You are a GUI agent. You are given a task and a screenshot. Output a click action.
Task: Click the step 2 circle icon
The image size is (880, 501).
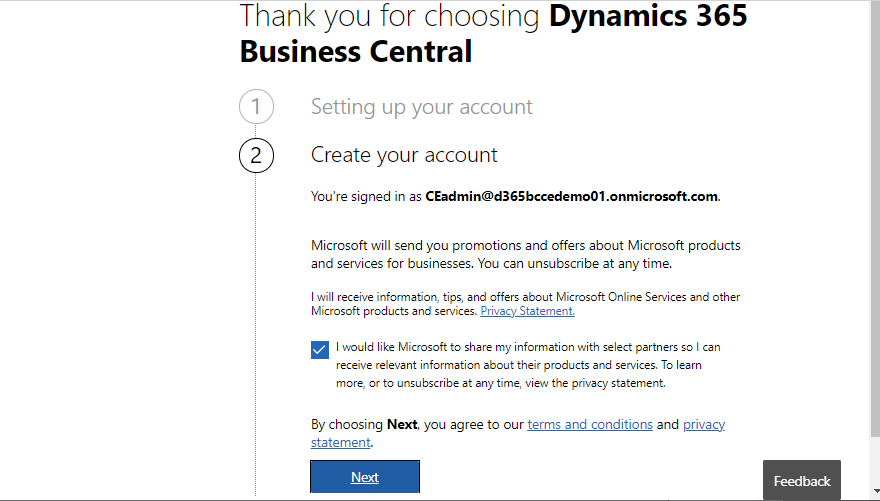(x=256, y=155)
